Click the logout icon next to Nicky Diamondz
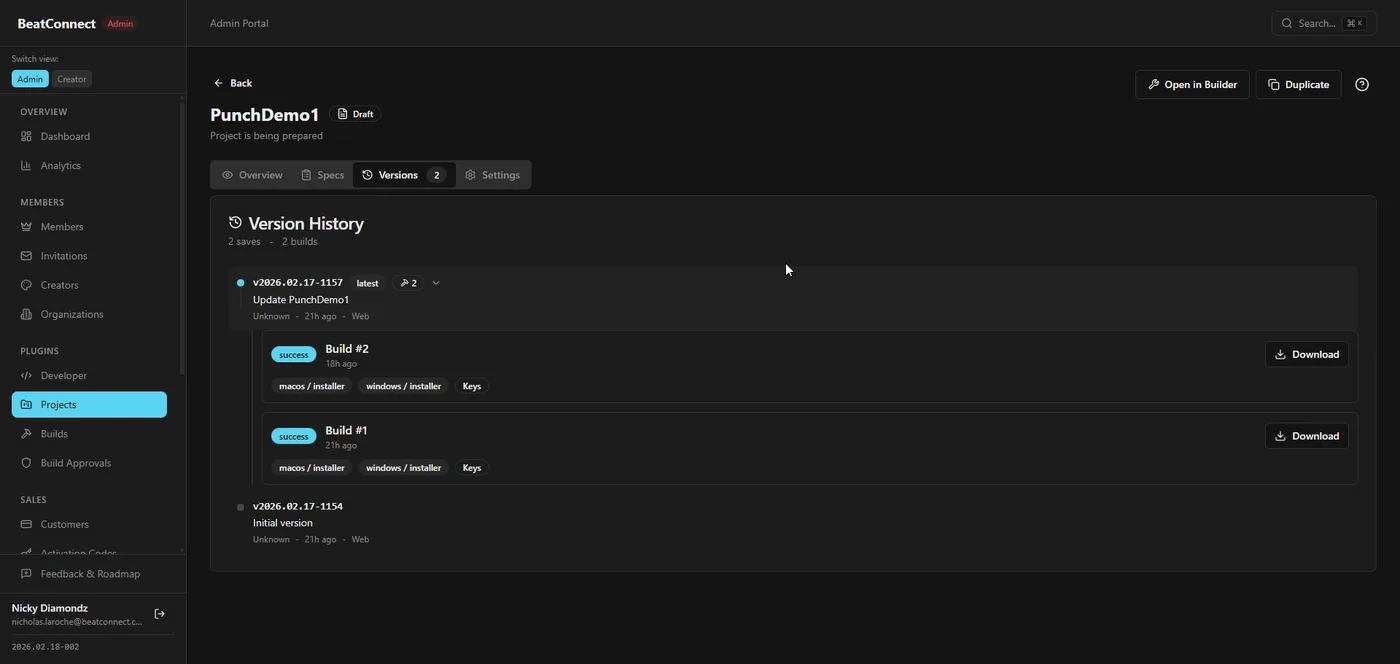 click(157, 612)
